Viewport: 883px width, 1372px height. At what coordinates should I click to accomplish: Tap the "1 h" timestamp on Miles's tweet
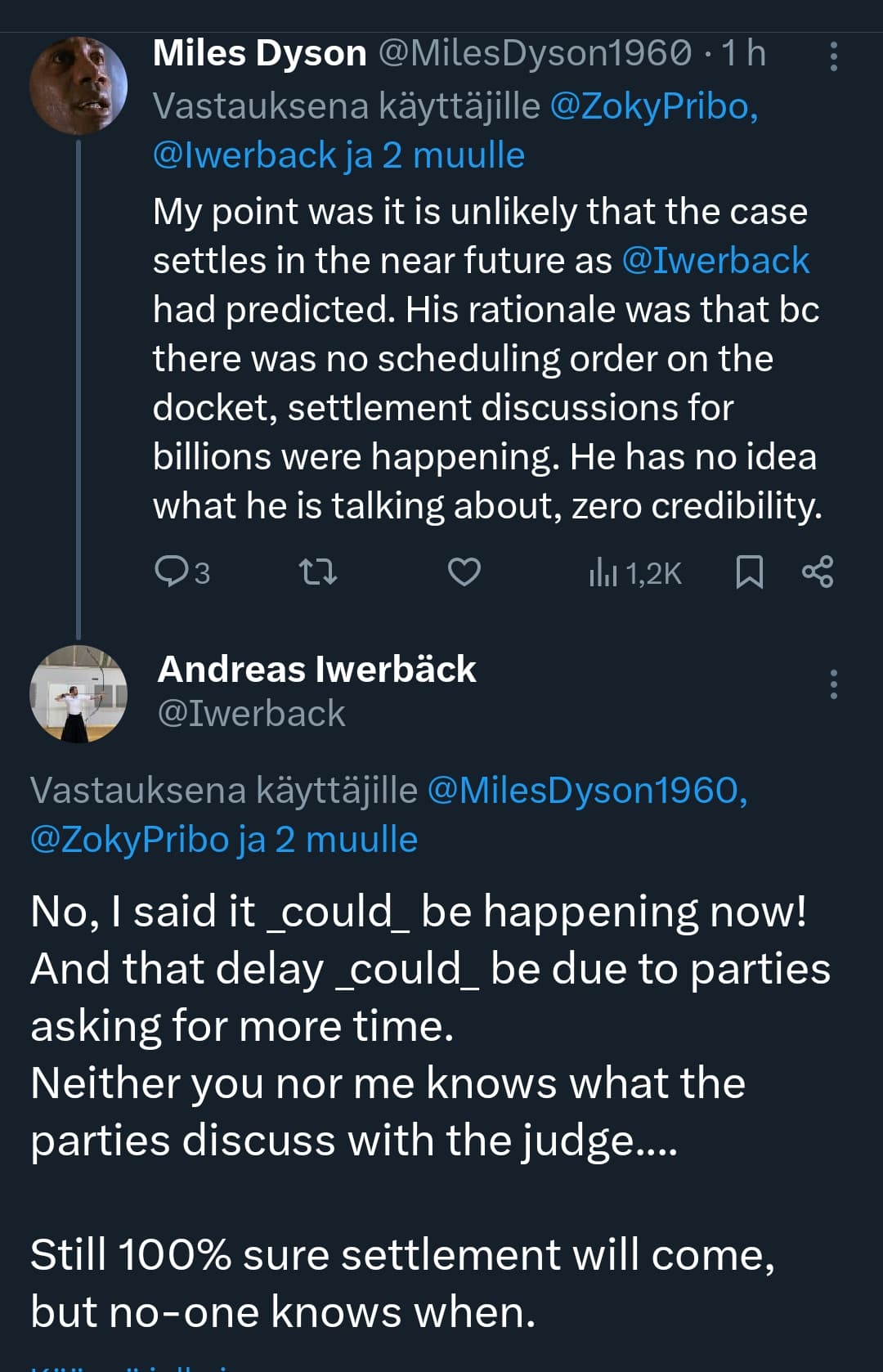pos(744,53)
